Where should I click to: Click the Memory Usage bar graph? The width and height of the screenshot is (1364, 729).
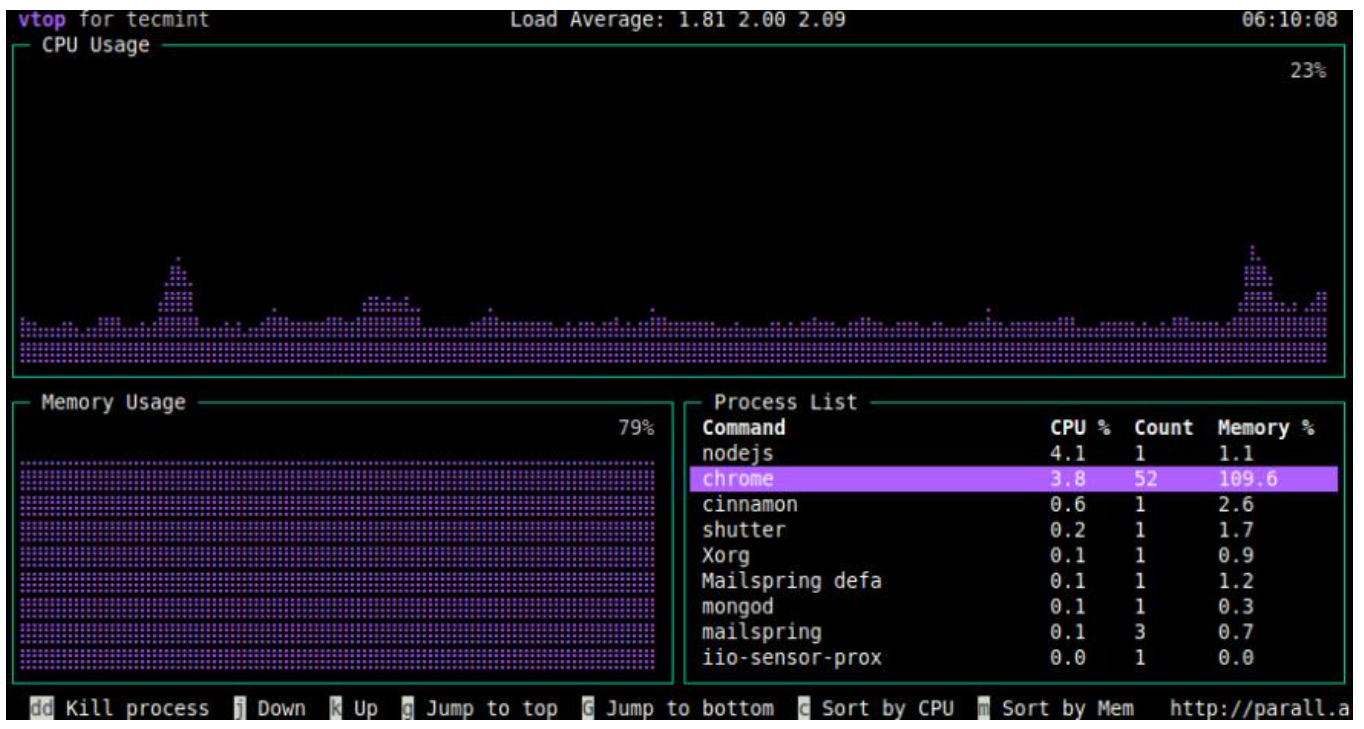[x=337, y=565]
